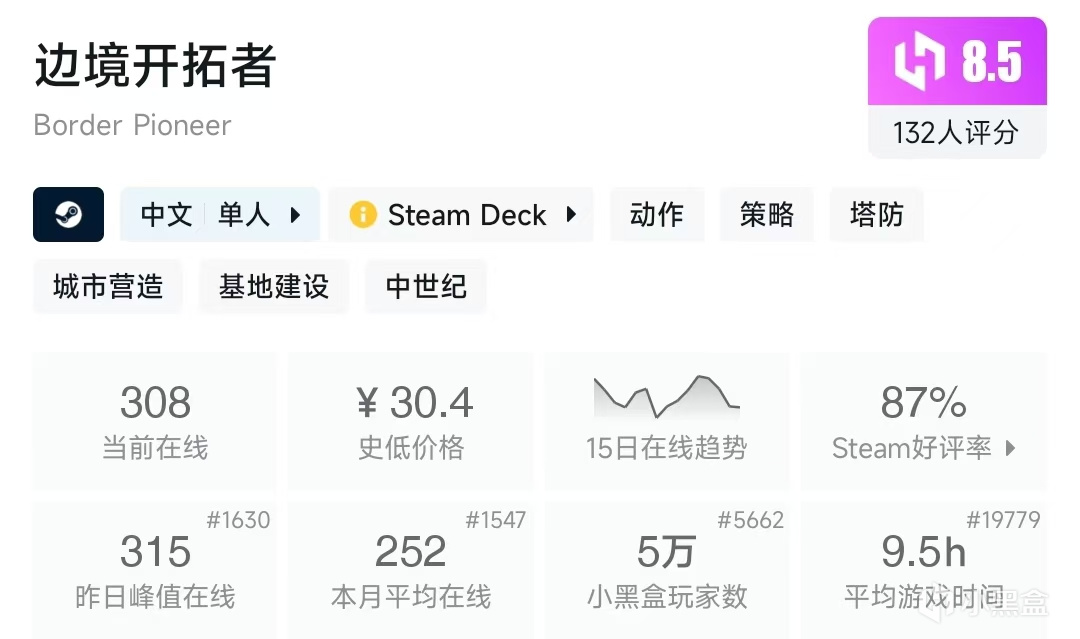The image size is (1080, 639).
Task: Click the Steam platform icon
Action: (68, 214)
